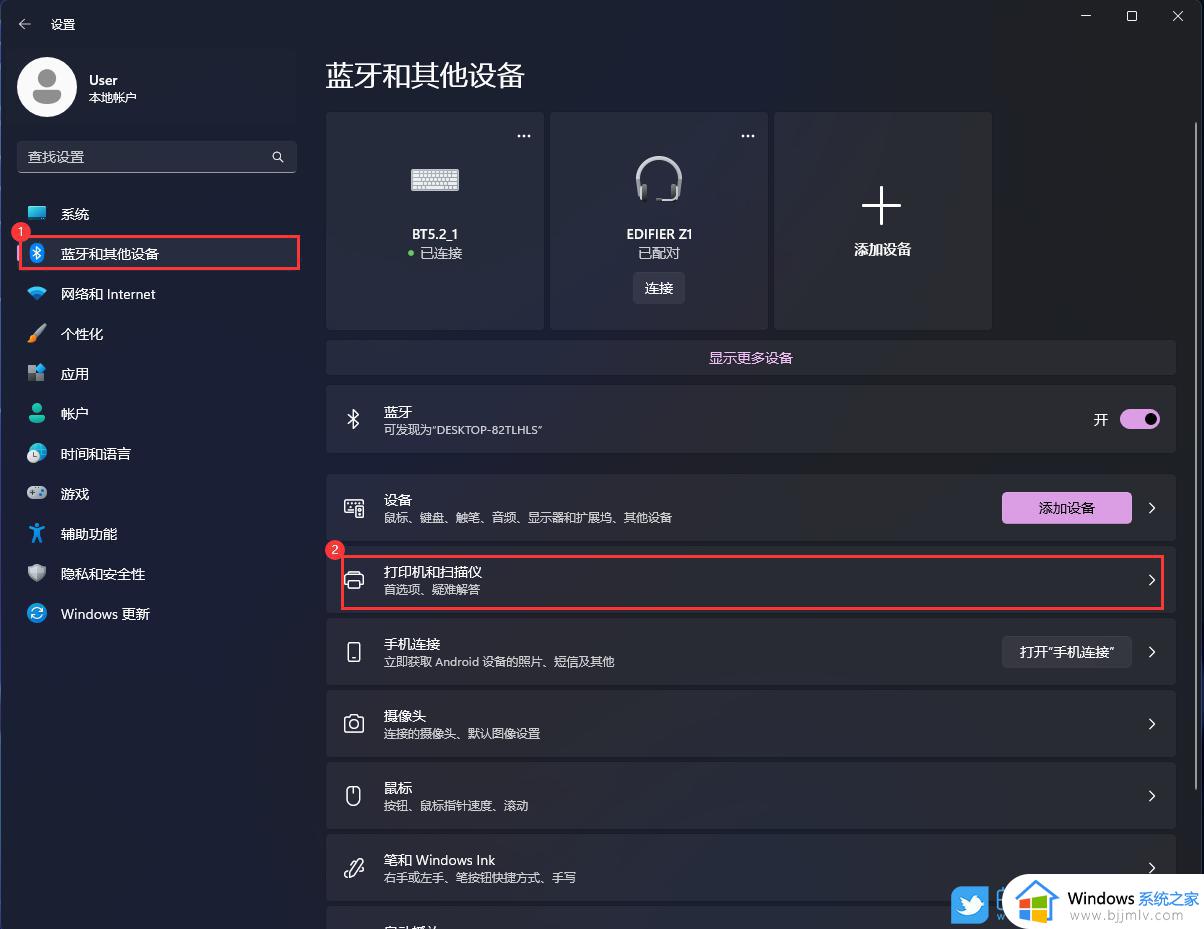Click the back arrow in Settings header
This screenshot has width=1204, height=929.
coord(25,24)
